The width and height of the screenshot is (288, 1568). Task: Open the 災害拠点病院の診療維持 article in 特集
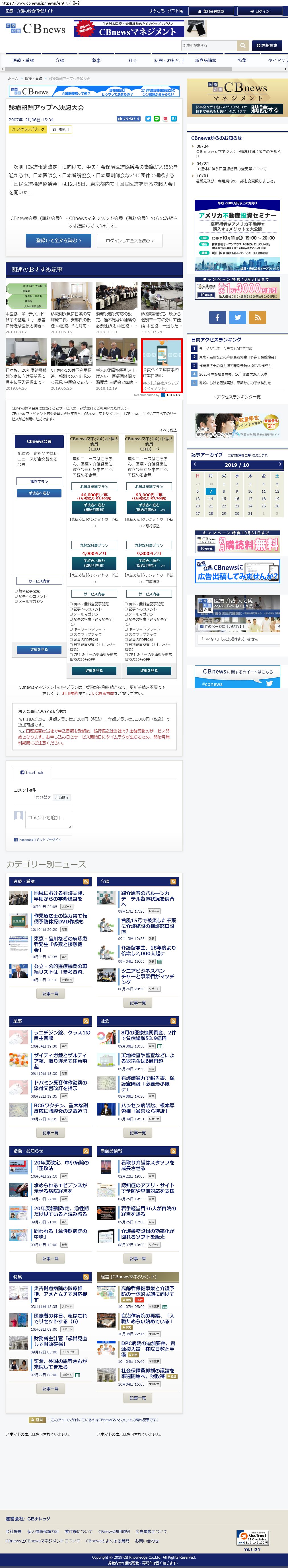click(x=60, y=1294)
